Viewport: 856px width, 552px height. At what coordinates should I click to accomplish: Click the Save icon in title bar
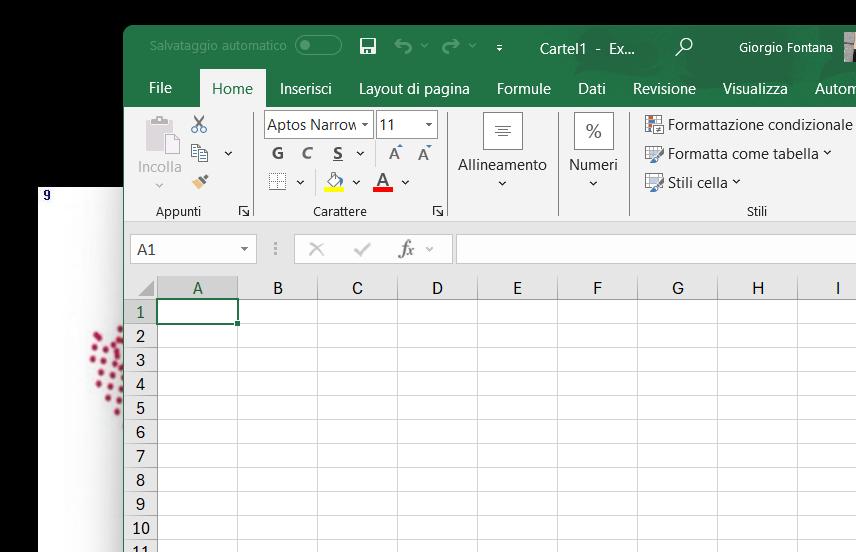368,46
